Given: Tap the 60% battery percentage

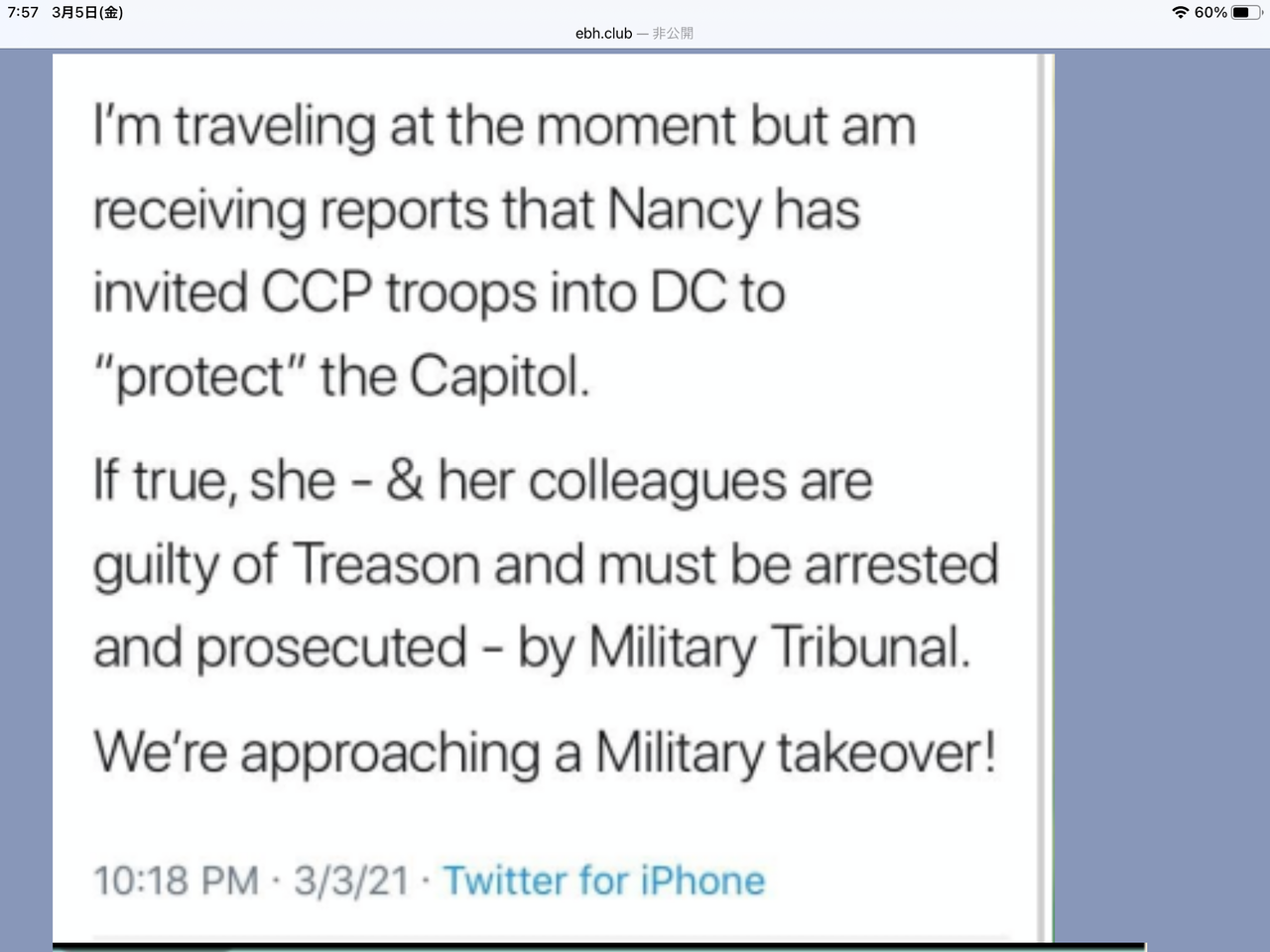Looking at the screenshot, I should click(1210, 13).
